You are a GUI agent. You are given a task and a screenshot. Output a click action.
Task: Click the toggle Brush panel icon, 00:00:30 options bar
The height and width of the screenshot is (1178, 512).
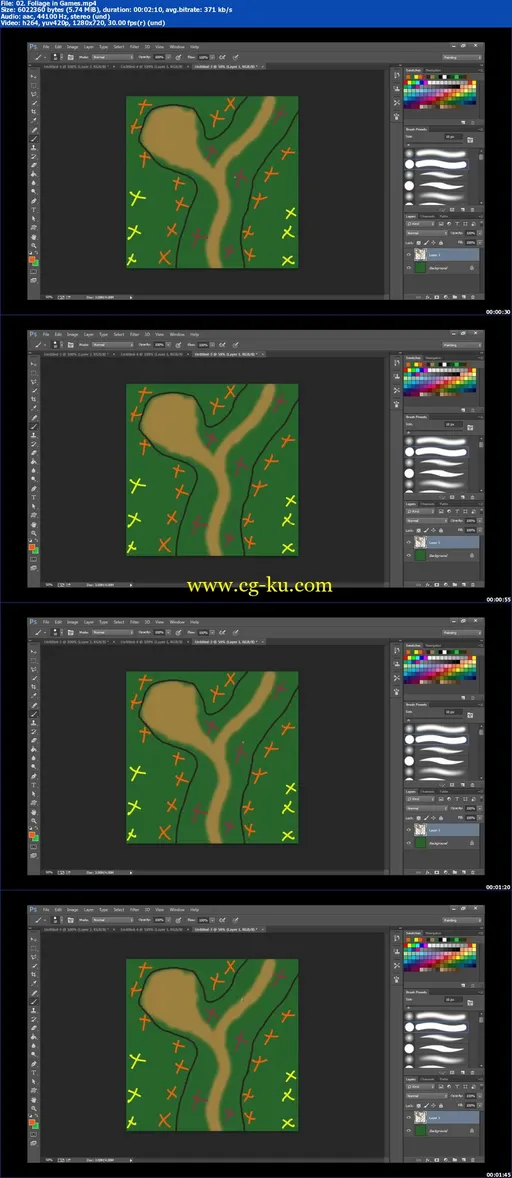[71, 57]
